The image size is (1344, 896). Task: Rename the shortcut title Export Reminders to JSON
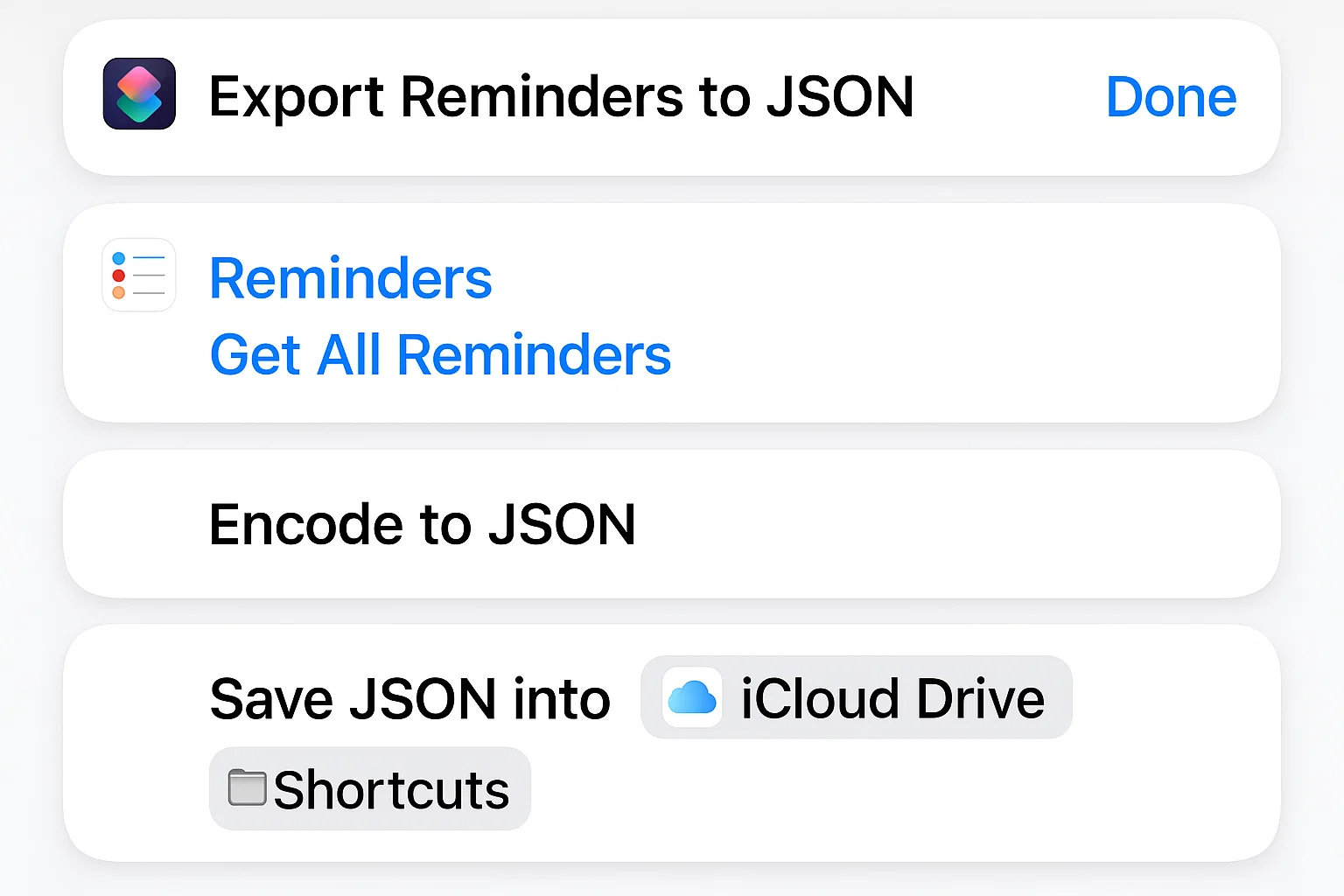click(x=561, y=96)
